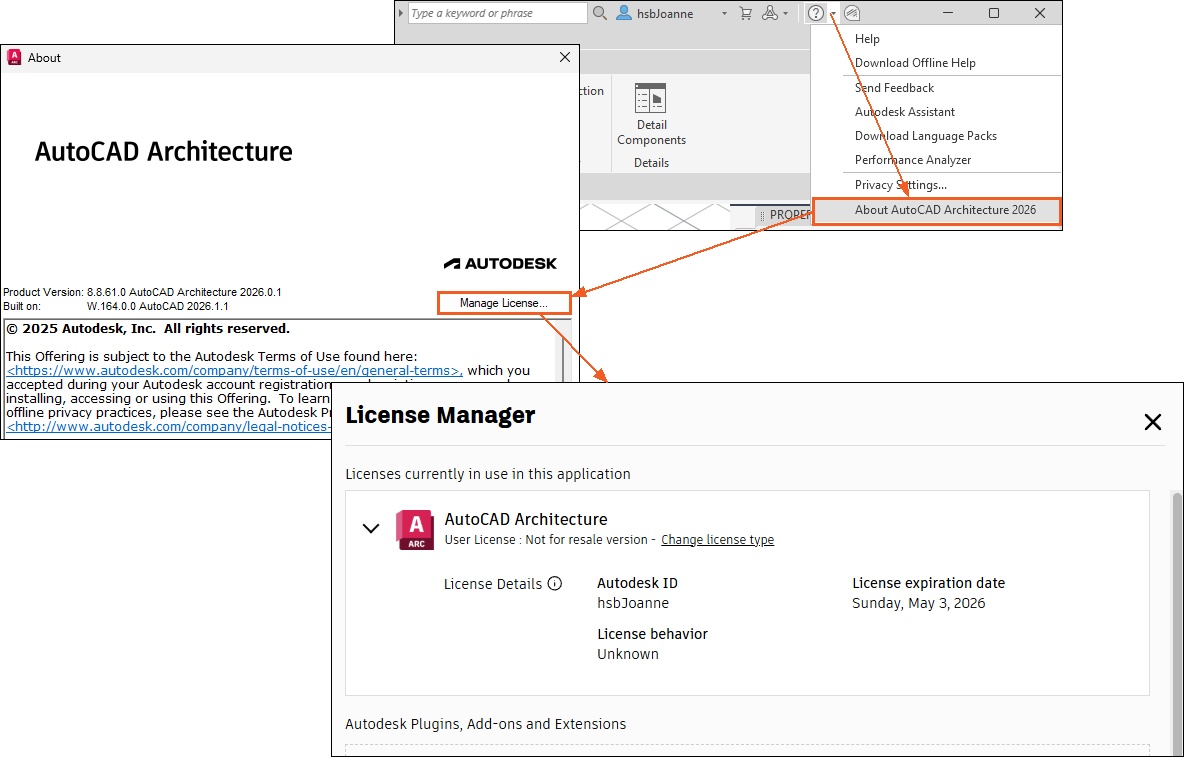Choose Download Language Packs
The image size is (1184, 757).
[x=926, y=137]
